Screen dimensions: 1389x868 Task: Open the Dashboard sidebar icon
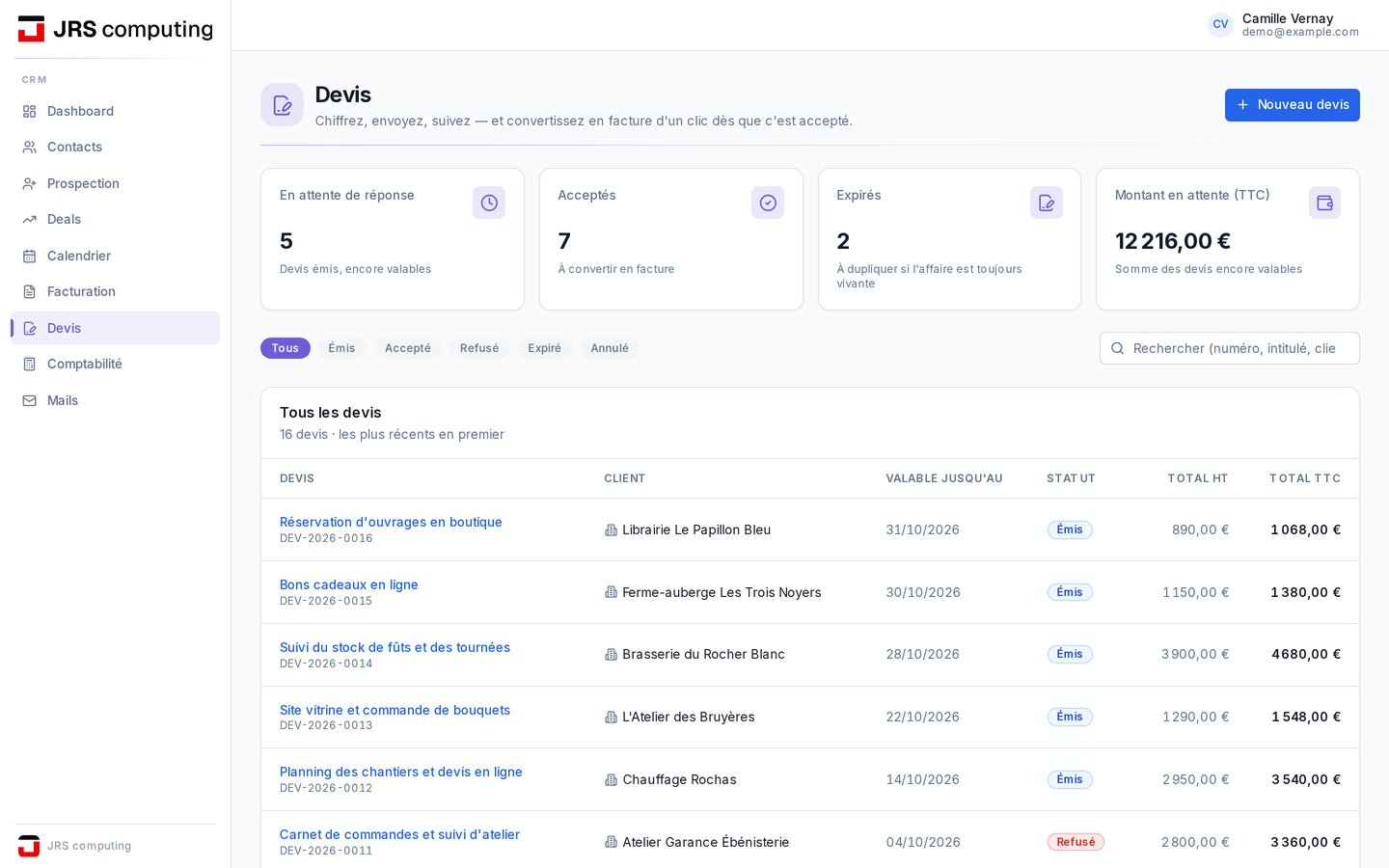pyautogui.click(x=29, y=111)
